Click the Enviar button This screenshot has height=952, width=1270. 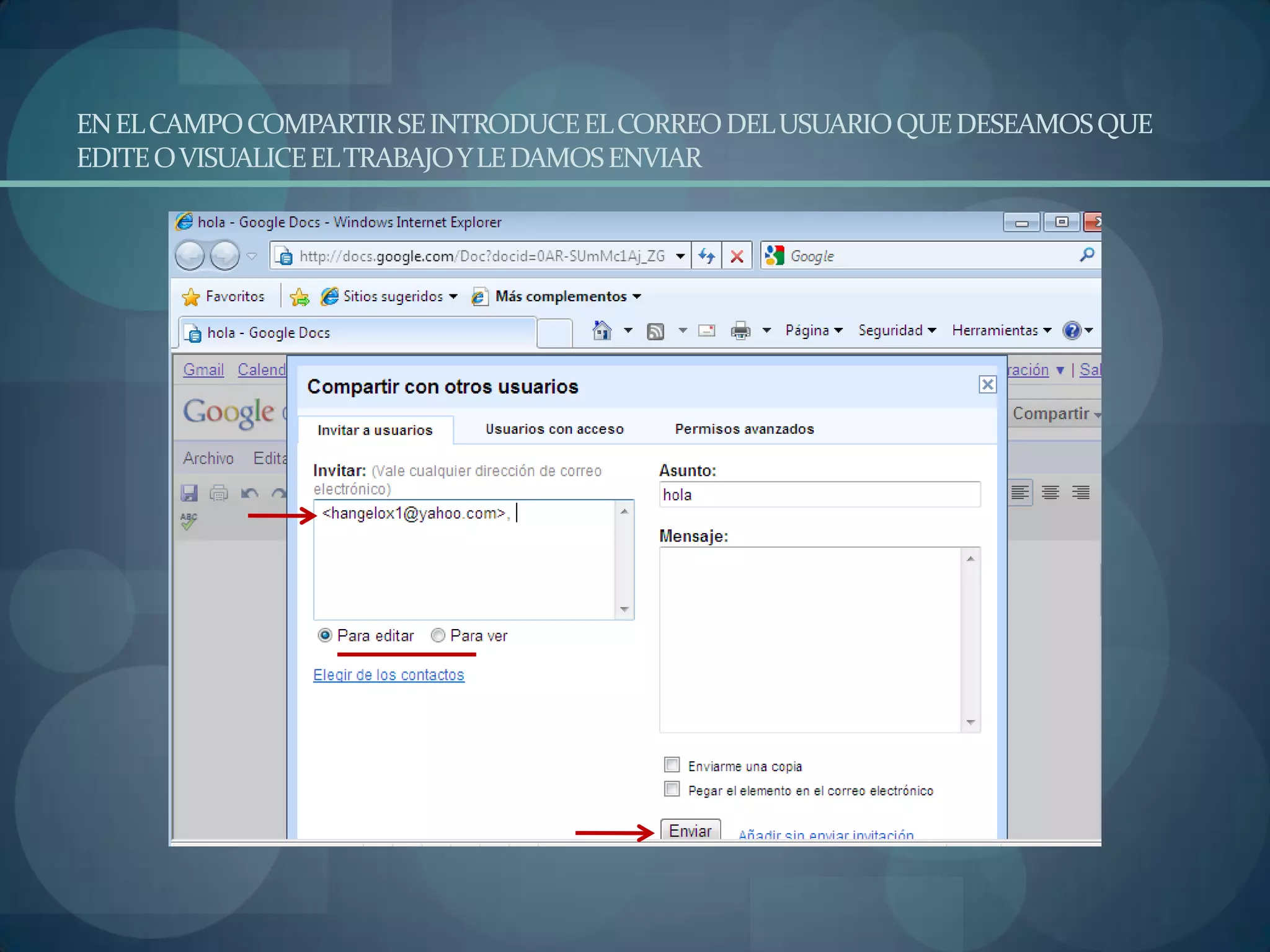pyautogui.click(x=690, y=830)
